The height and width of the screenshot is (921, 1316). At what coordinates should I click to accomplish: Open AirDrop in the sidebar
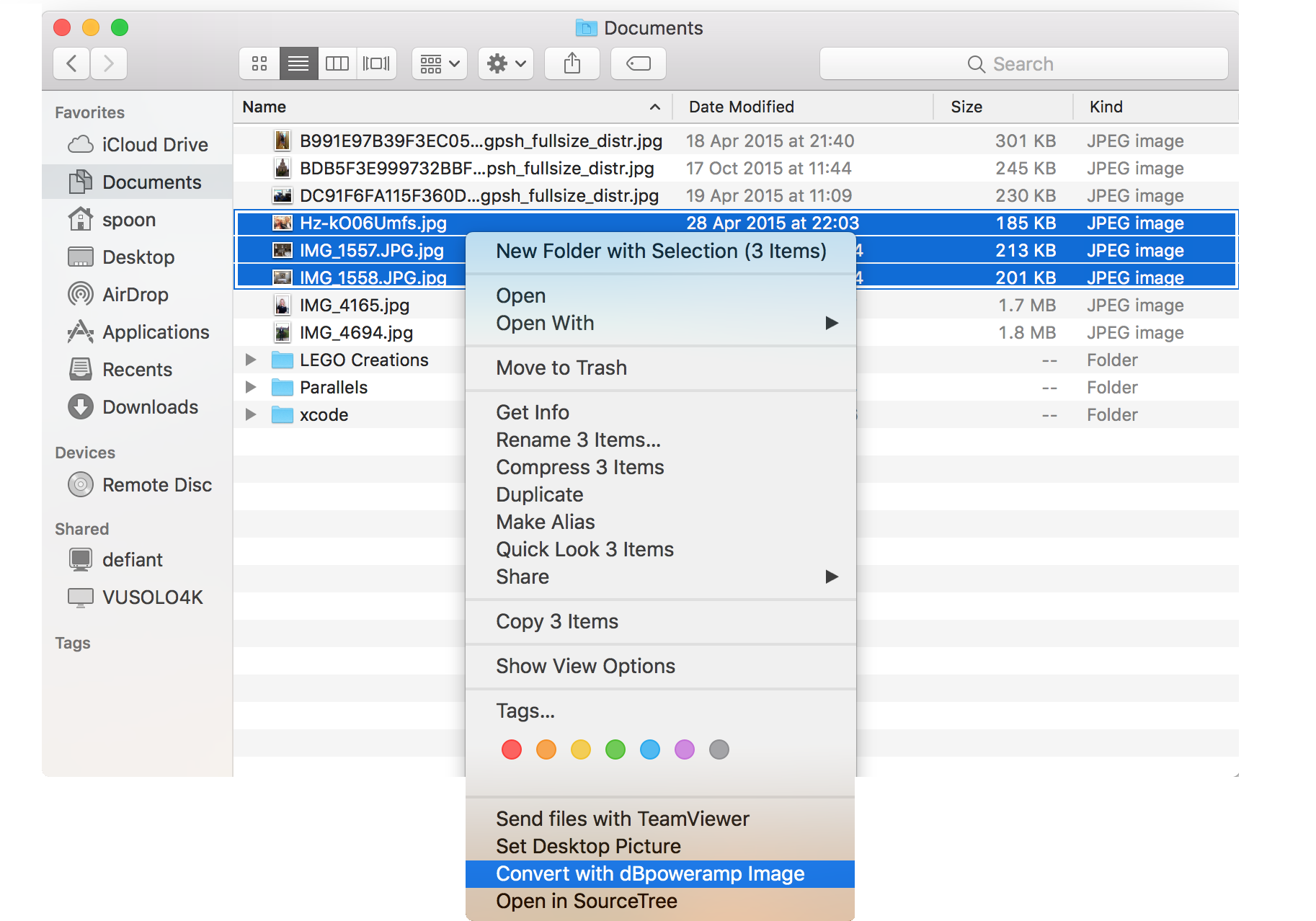click(135, 295)
